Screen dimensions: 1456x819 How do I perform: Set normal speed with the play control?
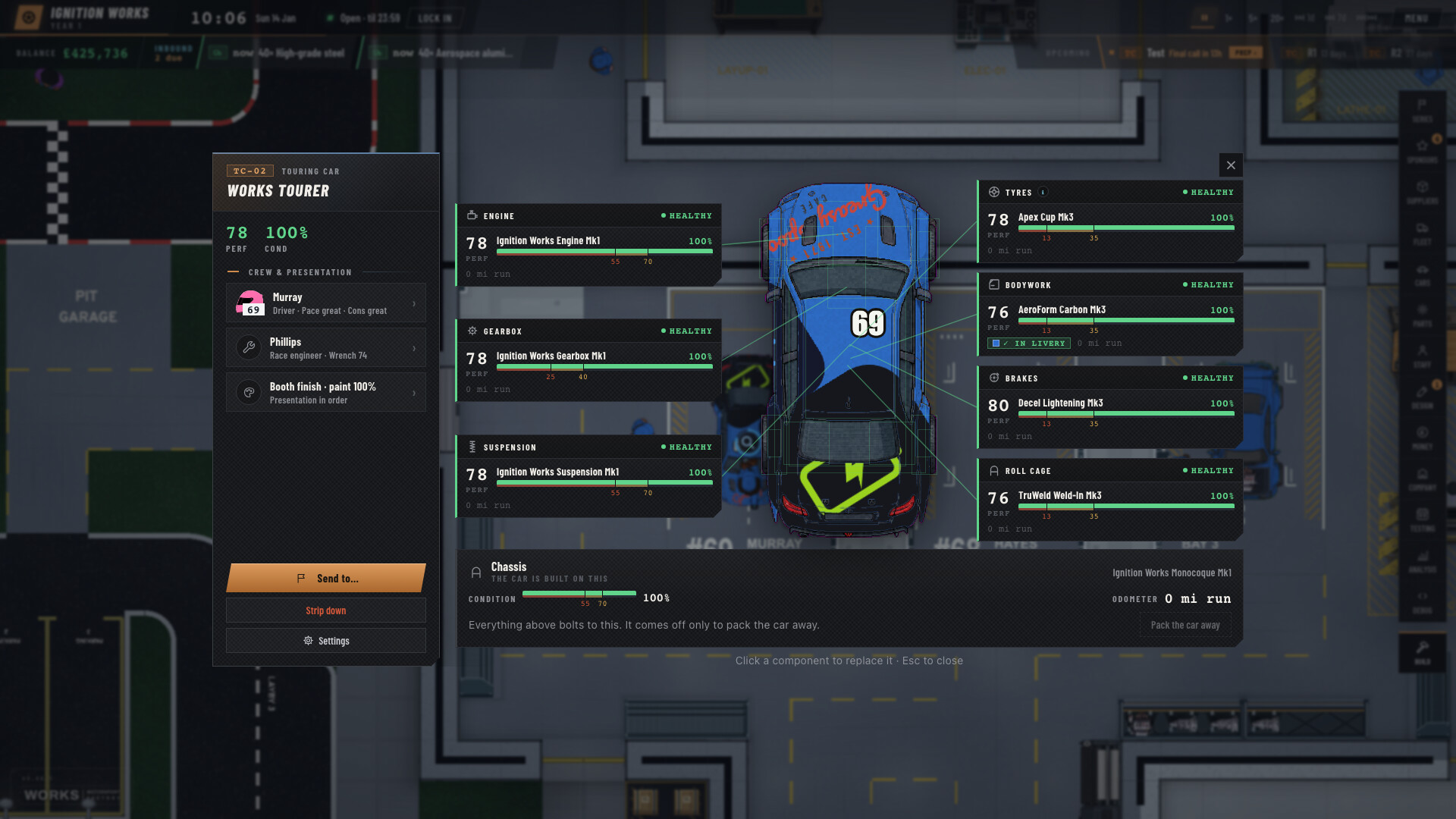(x=1228, y=17)
